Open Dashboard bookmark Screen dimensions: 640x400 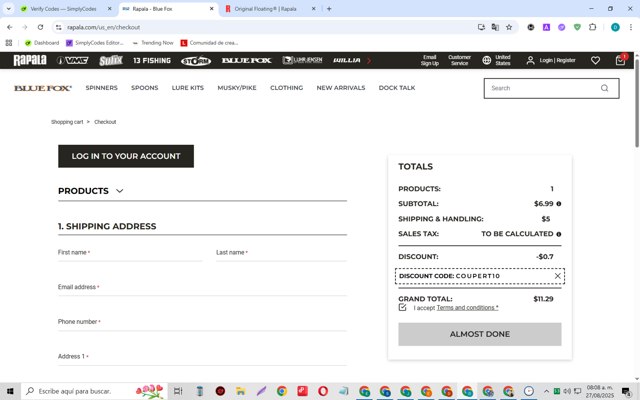[42, 43]
